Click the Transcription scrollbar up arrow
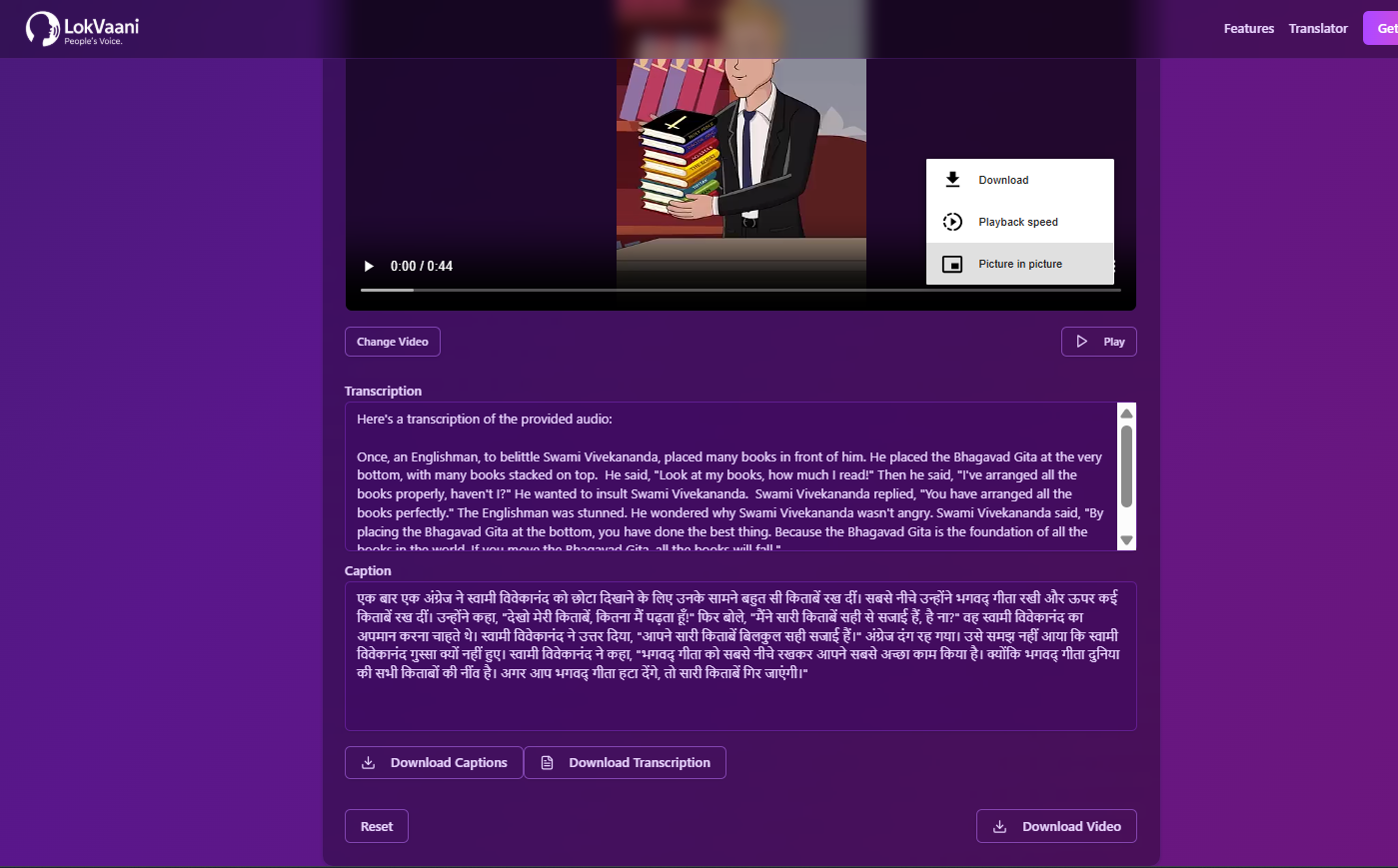 [1127, 414]
